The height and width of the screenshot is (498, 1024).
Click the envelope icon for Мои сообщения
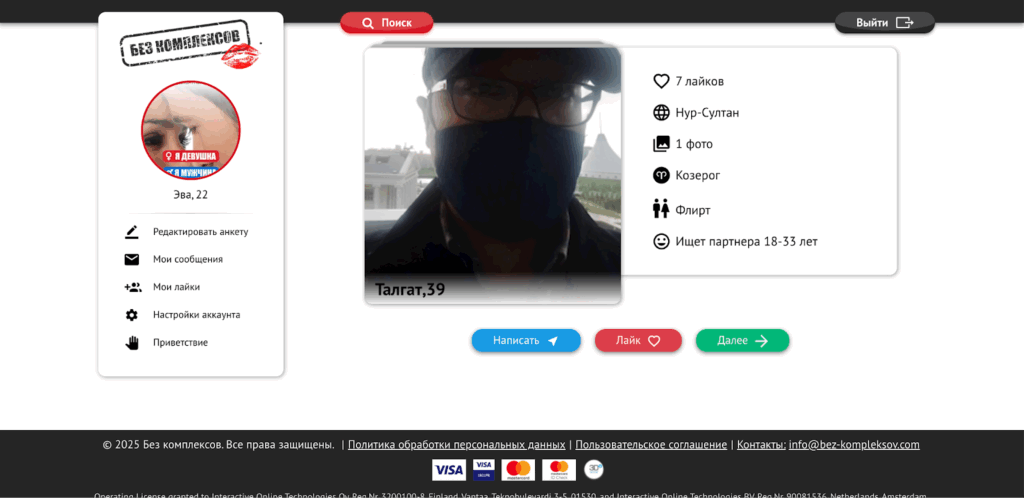pyautogui.click(x=132, y=260)
